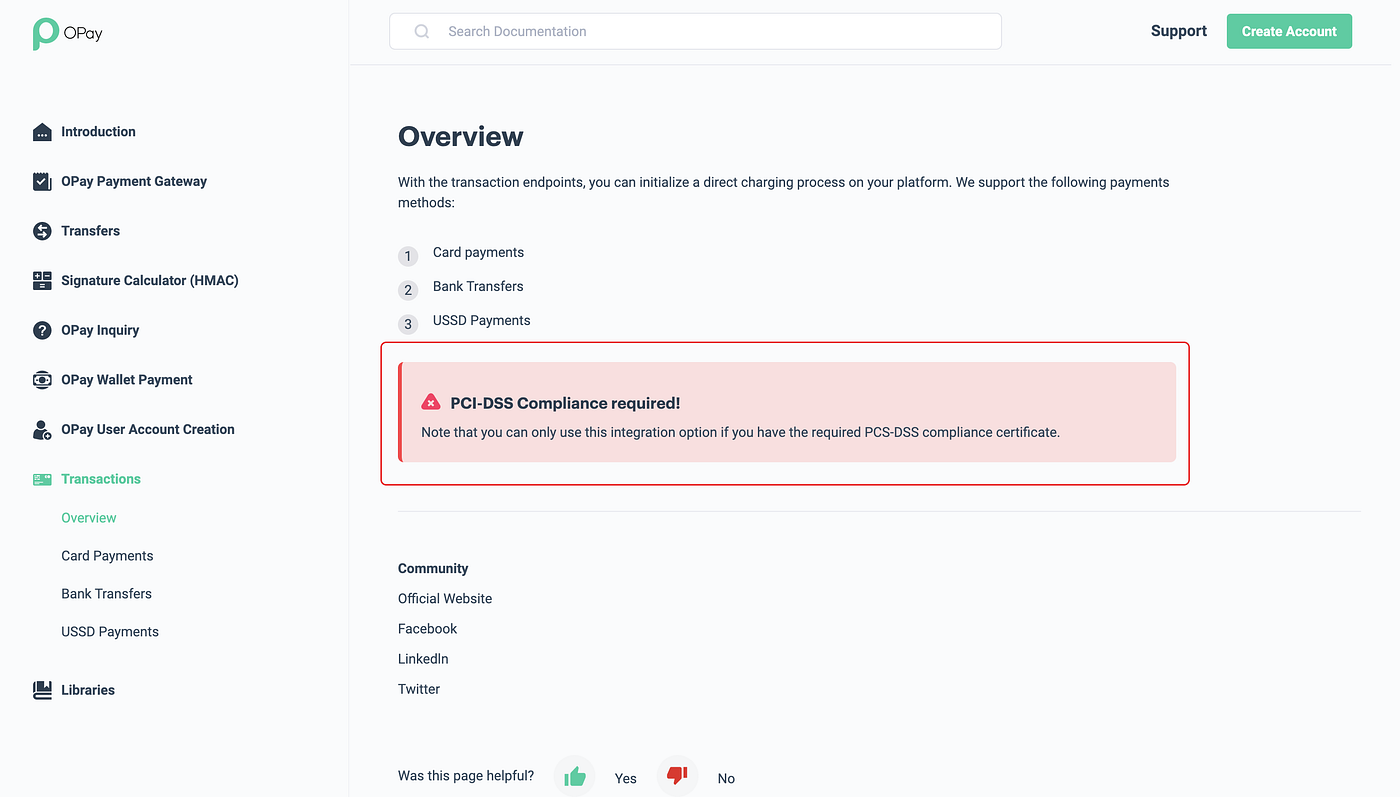Image resolution: width=1400 pixels, height=797 pixels.
Task: Click the OPay Payment Gateway calendar icon
Action: 42,181
